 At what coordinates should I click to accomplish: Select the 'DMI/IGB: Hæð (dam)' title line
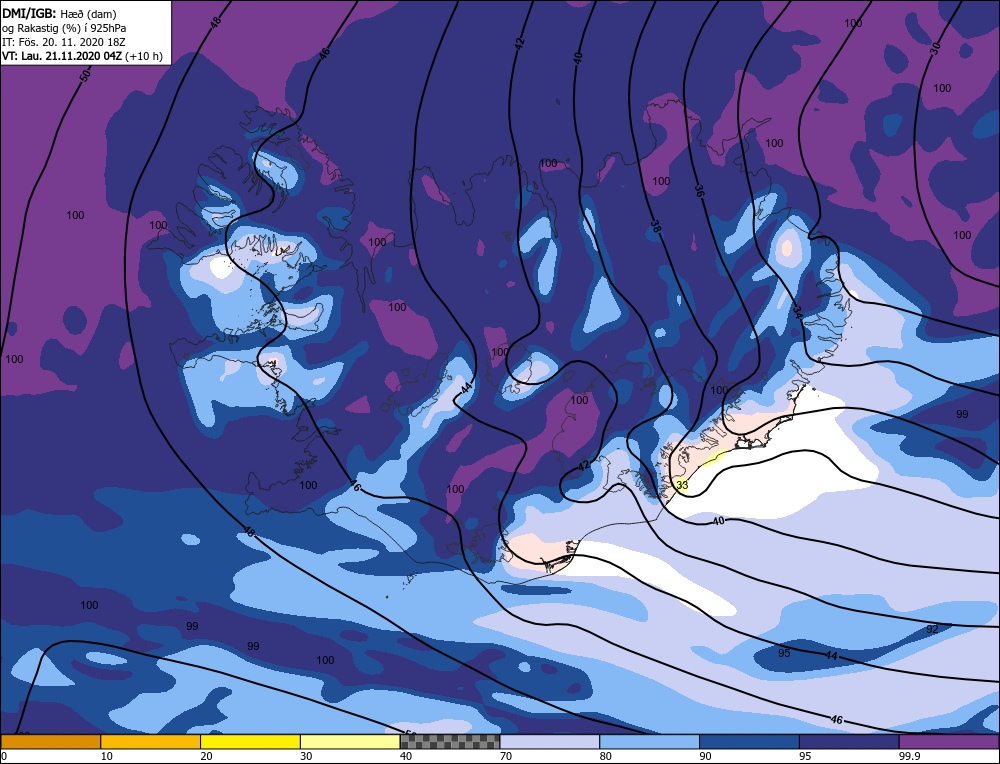(59, 13)
